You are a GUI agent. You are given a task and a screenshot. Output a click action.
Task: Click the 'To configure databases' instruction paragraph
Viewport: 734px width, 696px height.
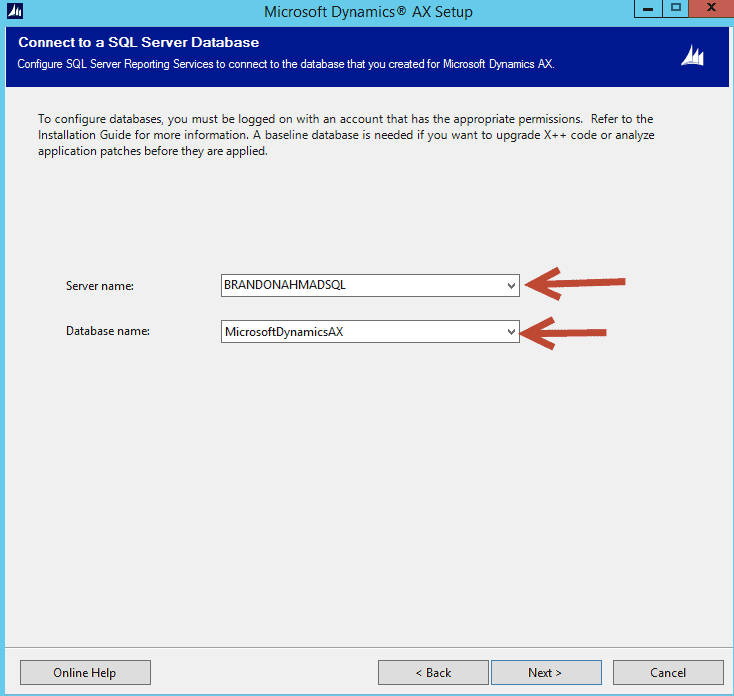[x=346, y=135]
